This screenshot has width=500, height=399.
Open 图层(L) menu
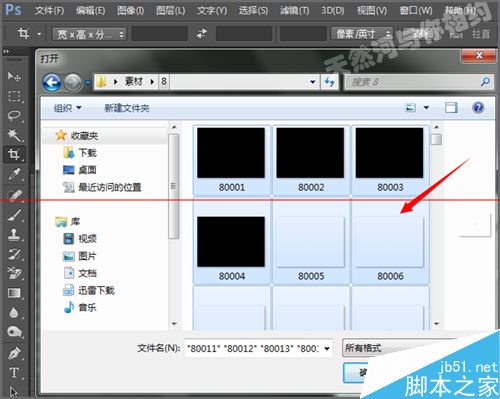pyautogui.click(x=171, y=11)
